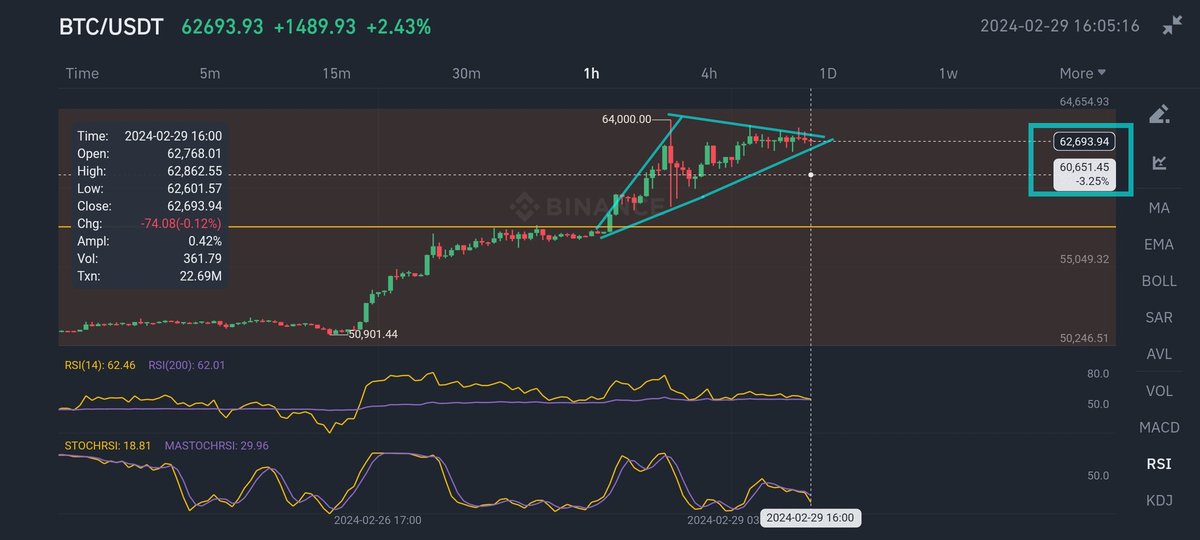Image resolution: width=1200 pixels, height=540 pixels.
Task: Switch to the 1D interval
Action: point(828,73)
